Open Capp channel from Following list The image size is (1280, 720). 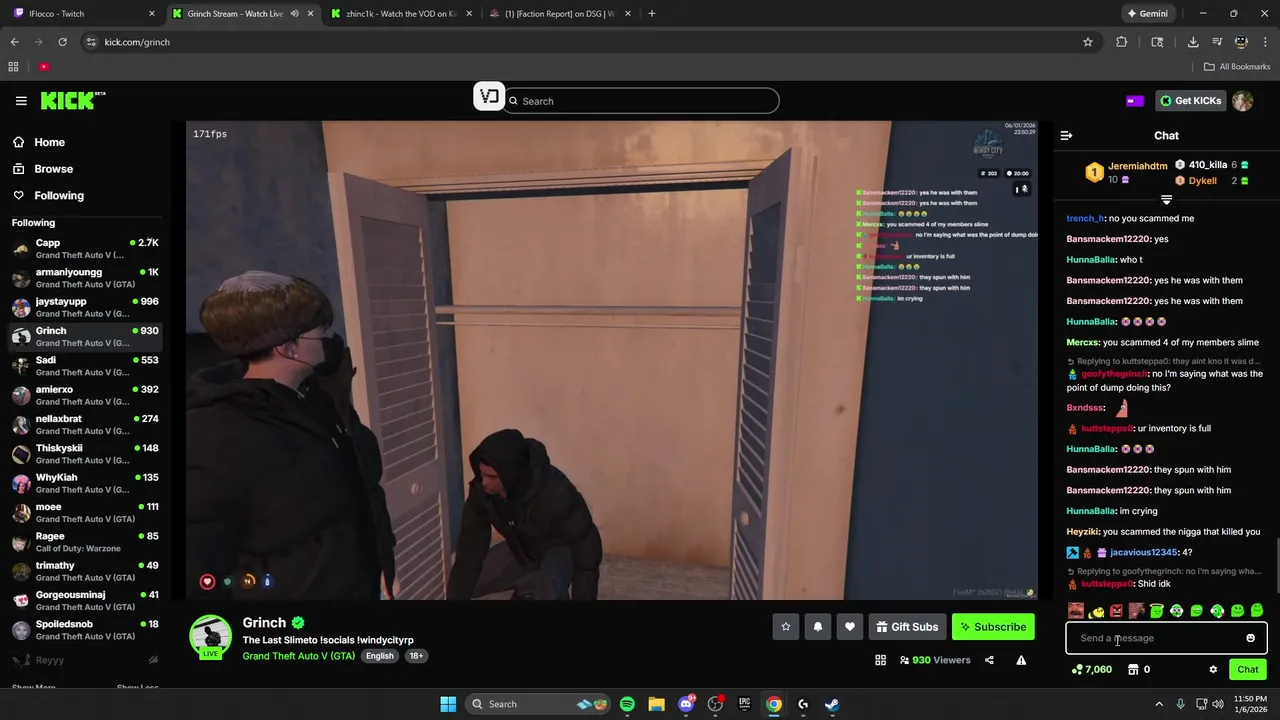[85, 249]
